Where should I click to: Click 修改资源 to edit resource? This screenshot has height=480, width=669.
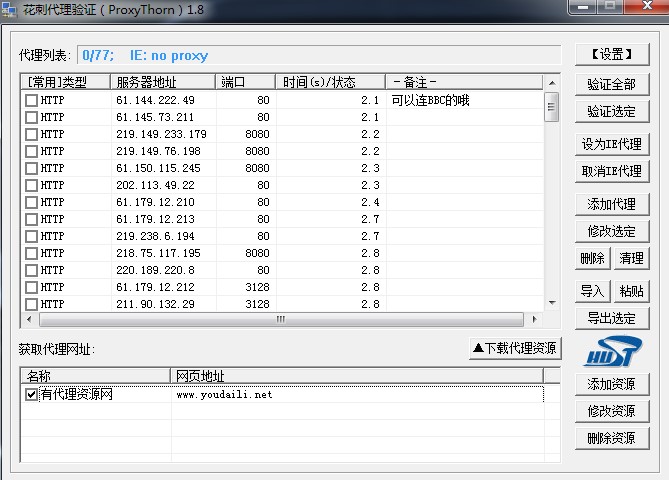[x=612, y=411]
